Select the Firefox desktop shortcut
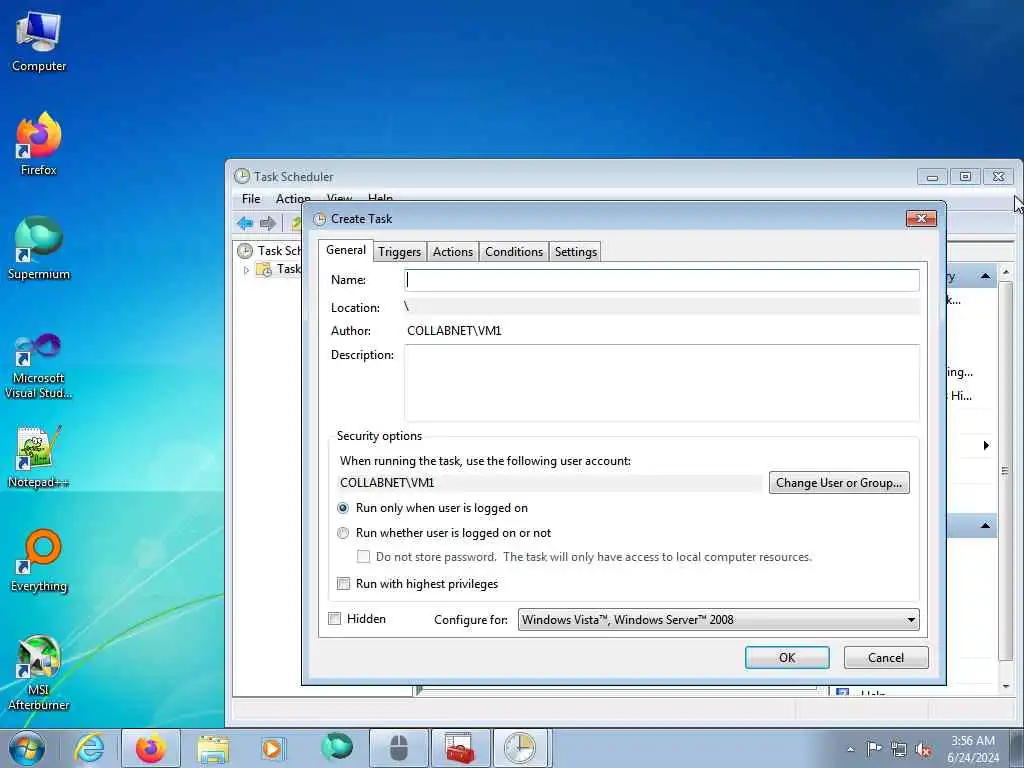 [x=39, y=144]
